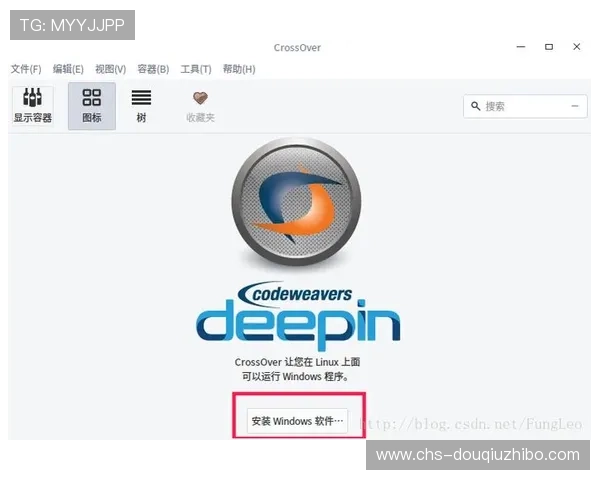Switch to 树 list view
The width and height of the screenshot is (600, 480).
(141, 106)
